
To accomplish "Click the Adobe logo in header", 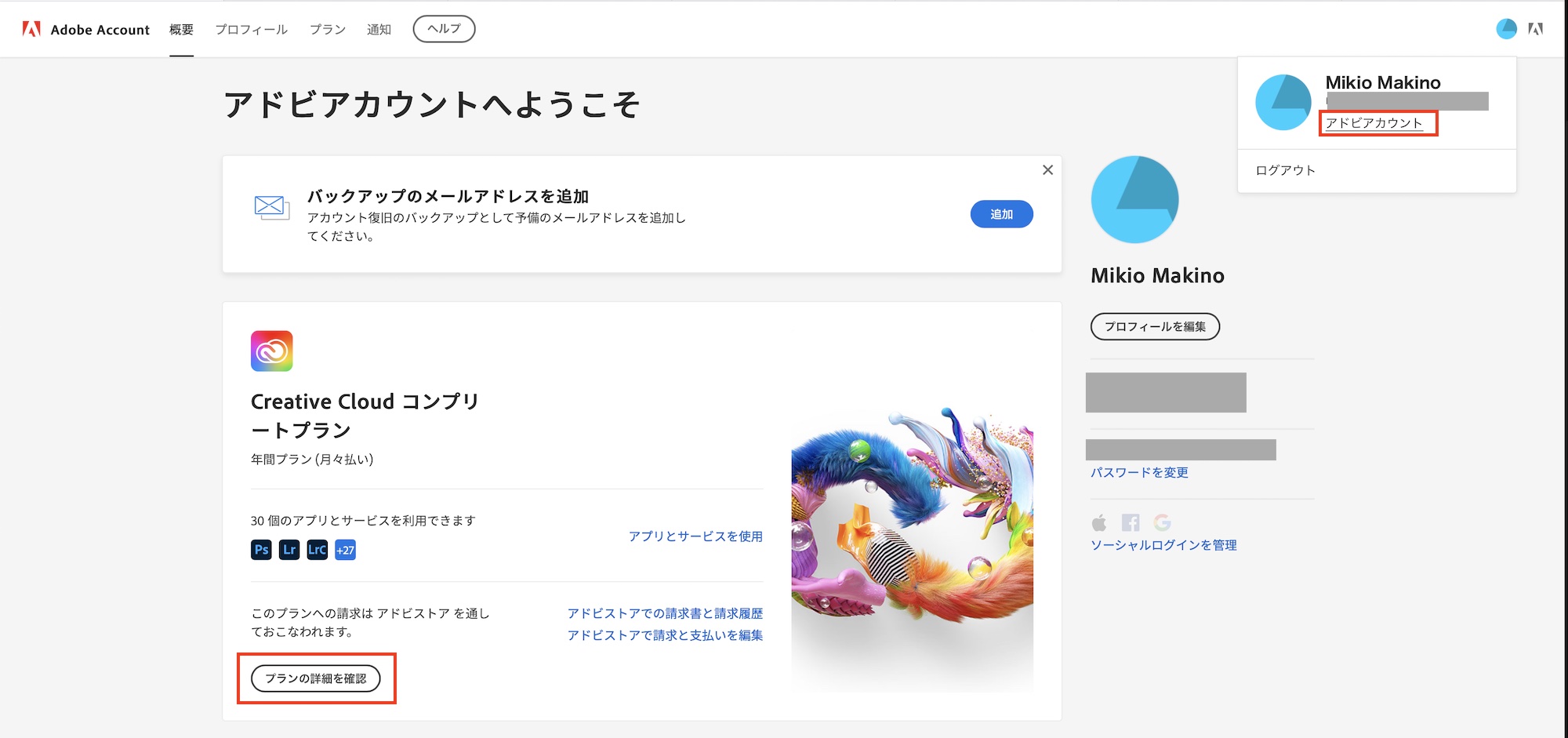I will (x=31, y=29).
